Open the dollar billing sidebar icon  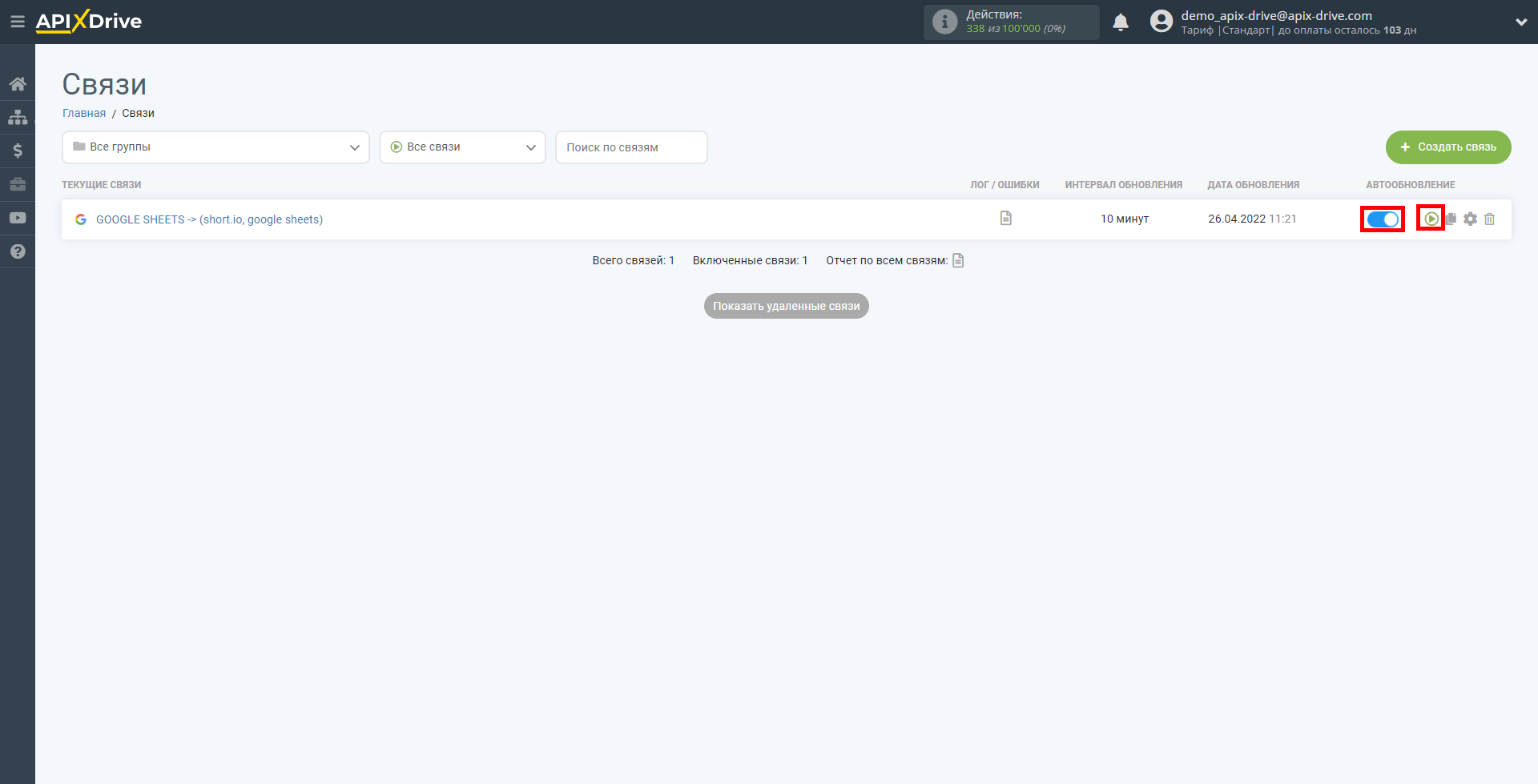tap(18, 151)
